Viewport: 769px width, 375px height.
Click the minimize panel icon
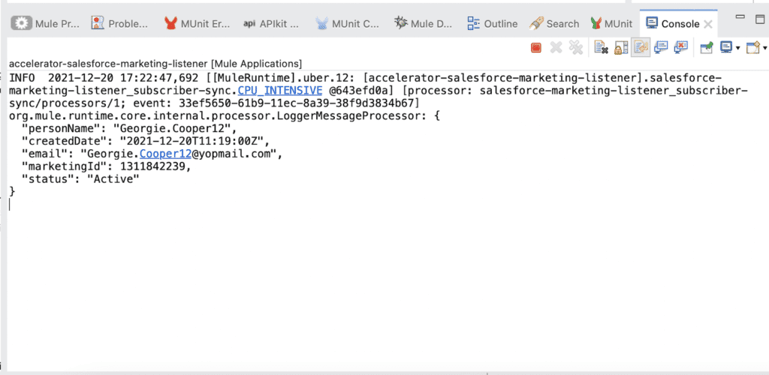tap(741, 18)
